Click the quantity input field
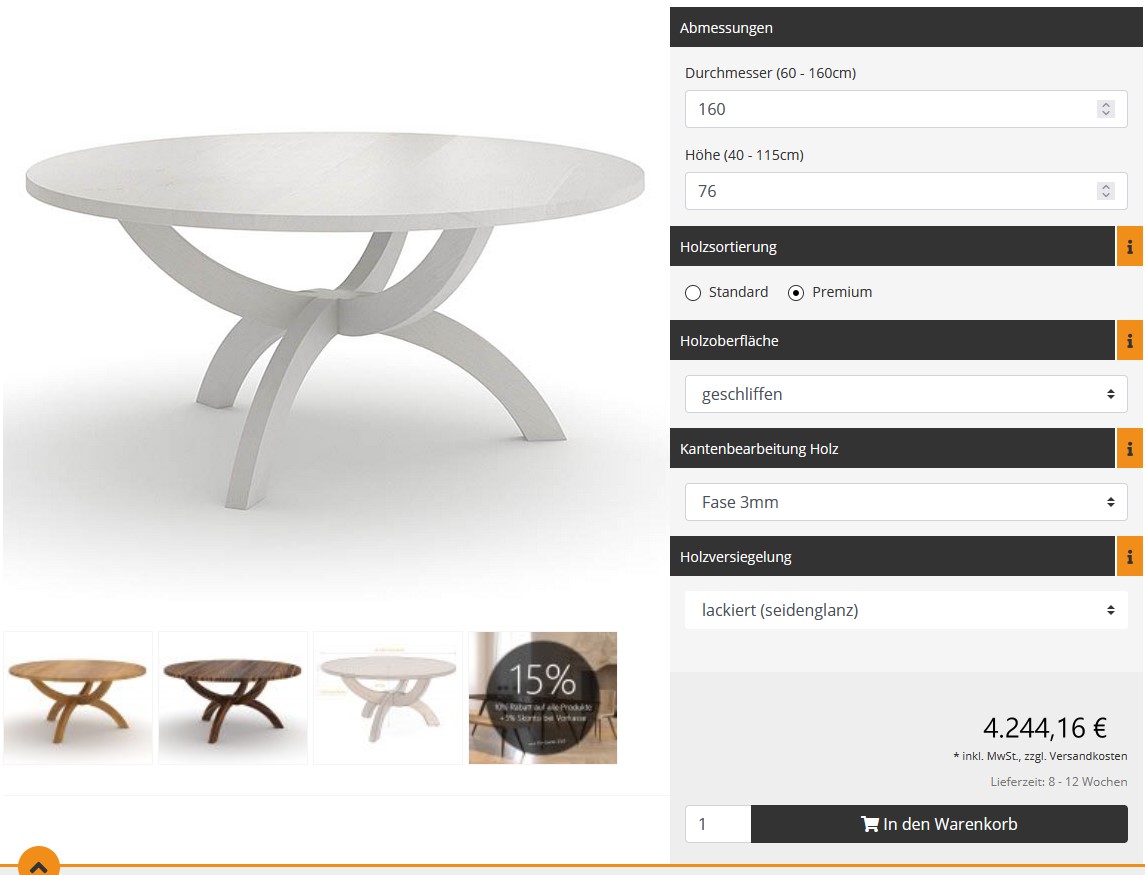1145x875 pixels. coord(718,824)
